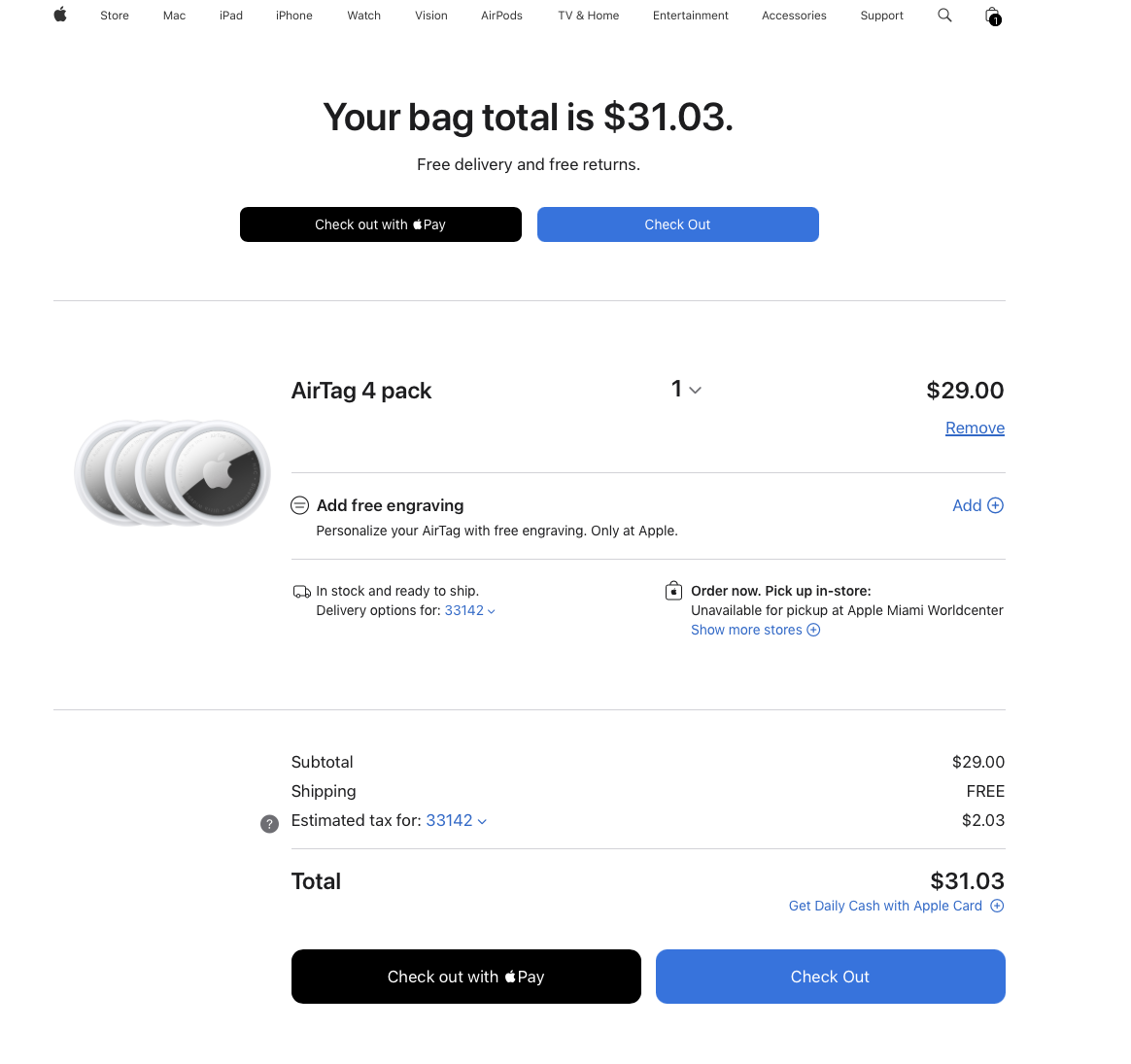This screenshot has height=1064, width=1131.
Task: Open the search magnifier icon
Action: tap(944, 15)
